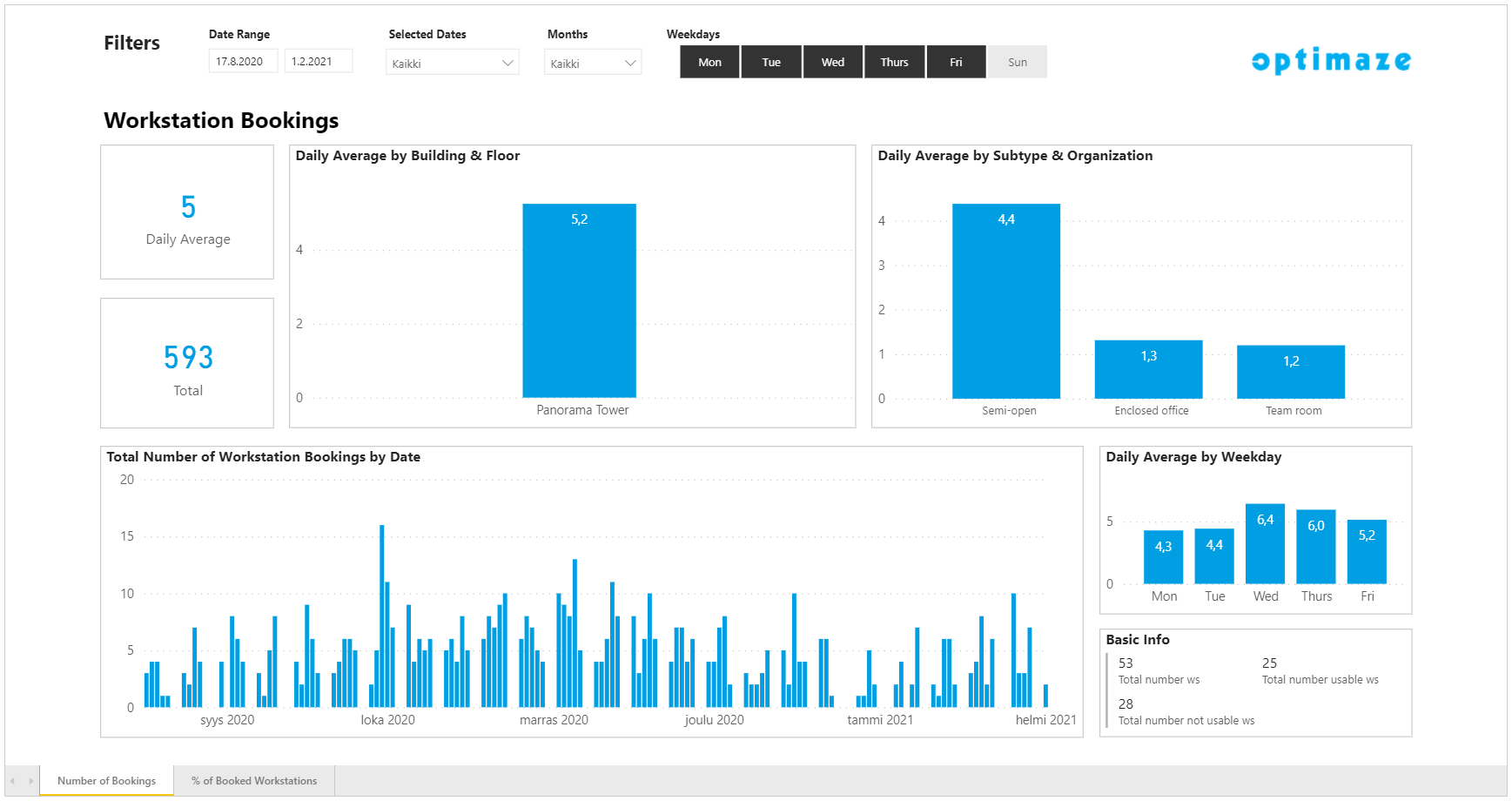Viewport: 1512px width, 801px height.
Task: Toggle the Tue weekday filter
Action: coord(771,63)
